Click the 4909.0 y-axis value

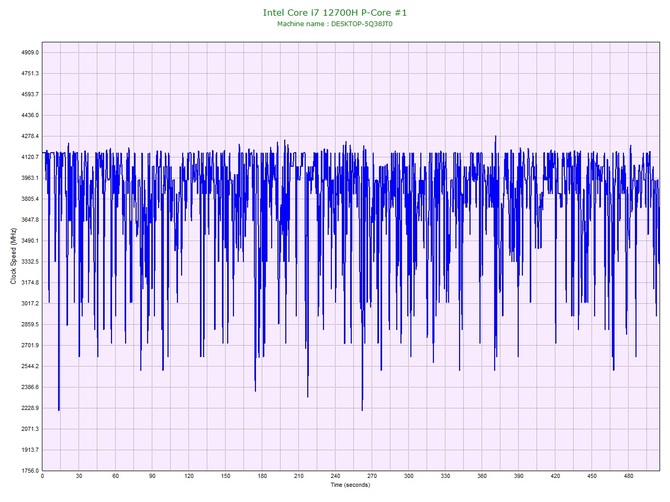point(30,53)
